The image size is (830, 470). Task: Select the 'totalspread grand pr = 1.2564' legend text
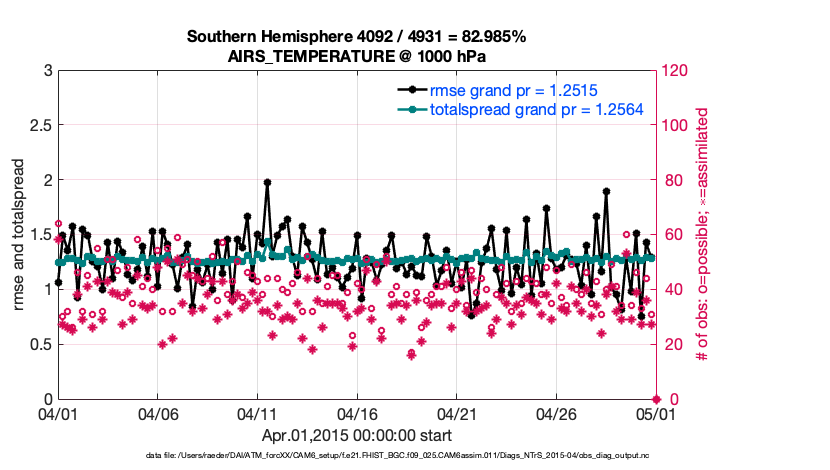(x=536, y=110)
